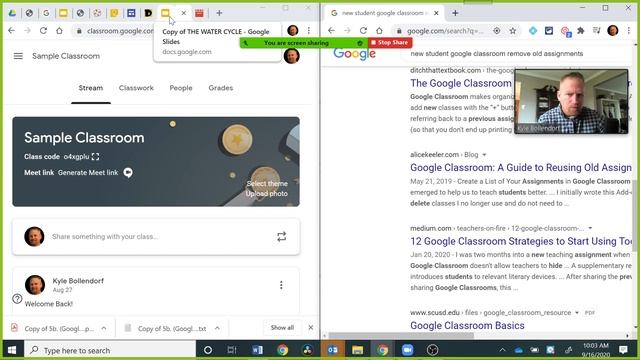Open Word from the taskbar
The image size is (640, 360).
click(257, 350)
